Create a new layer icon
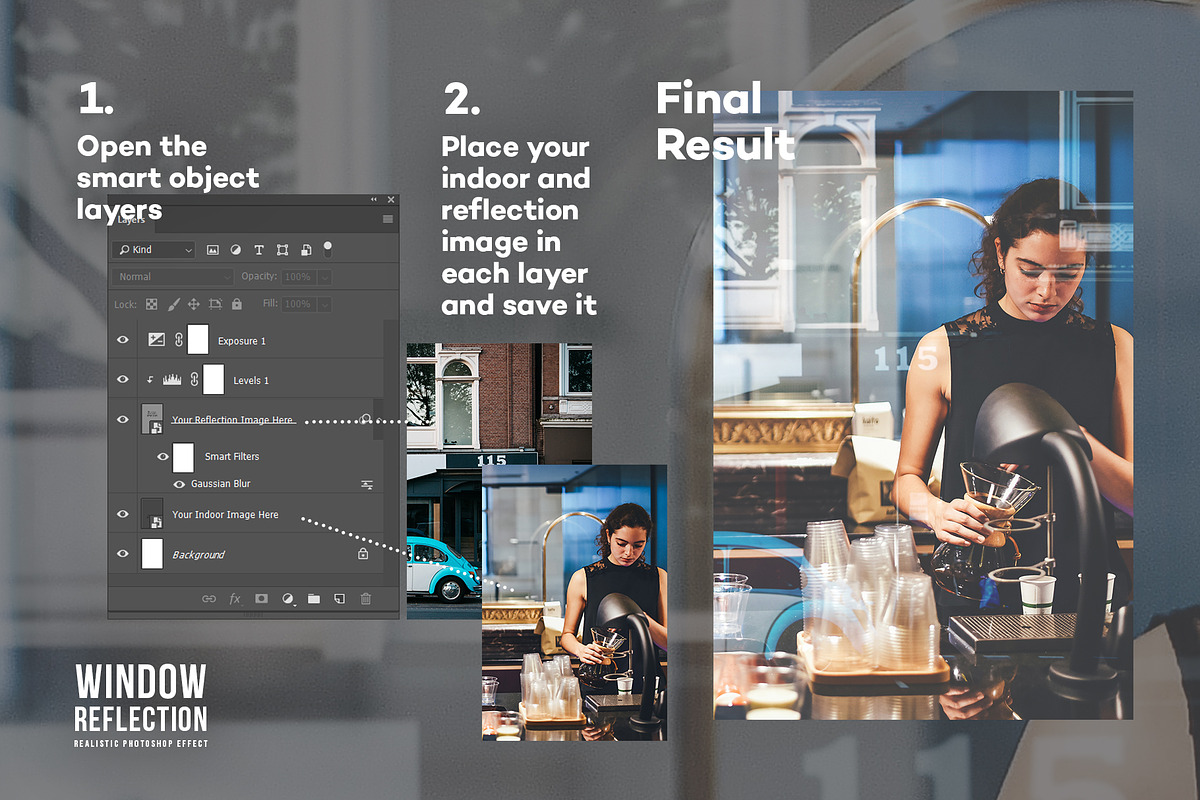Viewport: 1200px width, 800px height. (339, 598)
